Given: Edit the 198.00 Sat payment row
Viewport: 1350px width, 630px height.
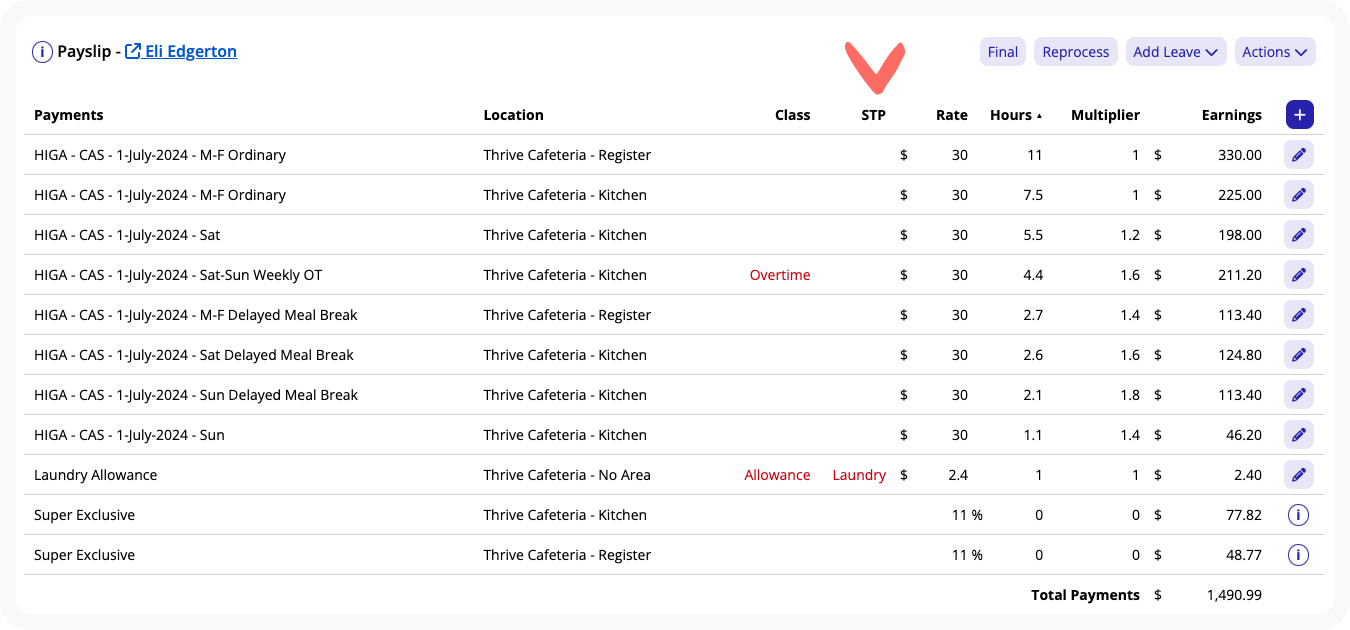Looking at the screenshot, I should pos(1299,235).
